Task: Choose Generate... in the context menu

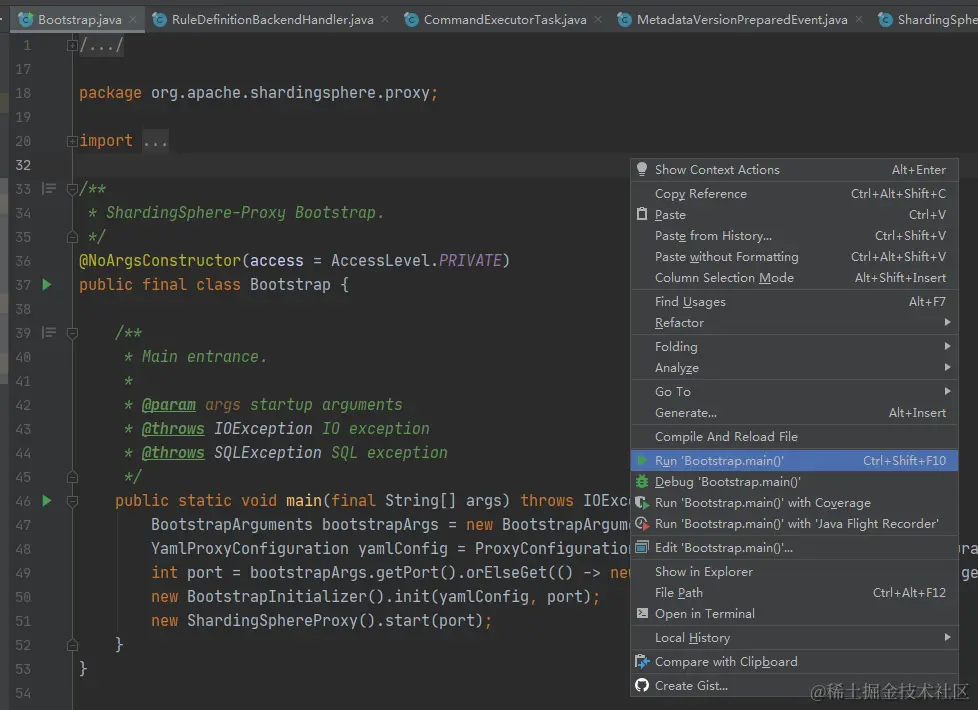Action: click(794, 412)
